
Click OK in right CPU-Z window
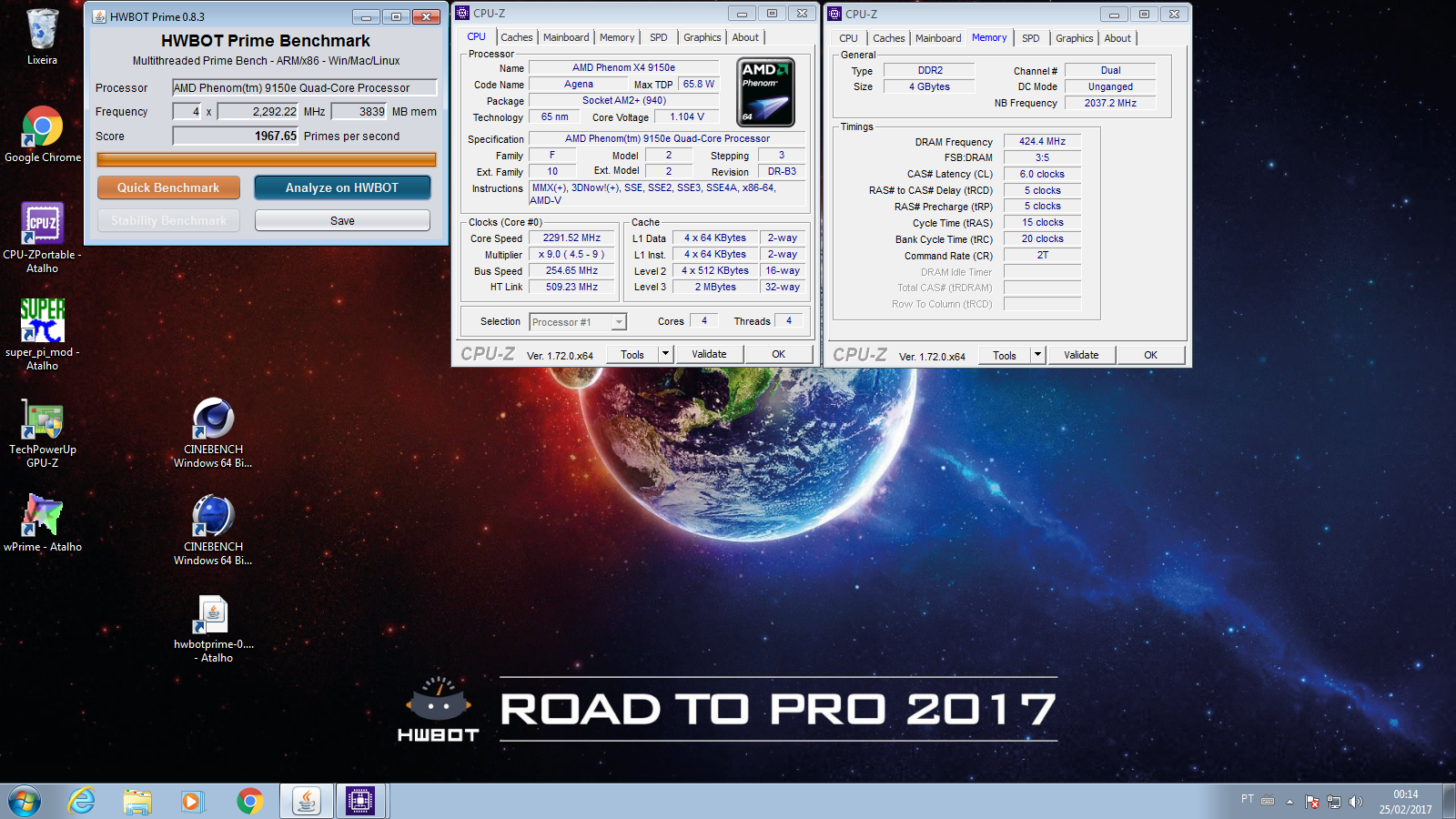pyautogui.click(x=1151, y=355)
